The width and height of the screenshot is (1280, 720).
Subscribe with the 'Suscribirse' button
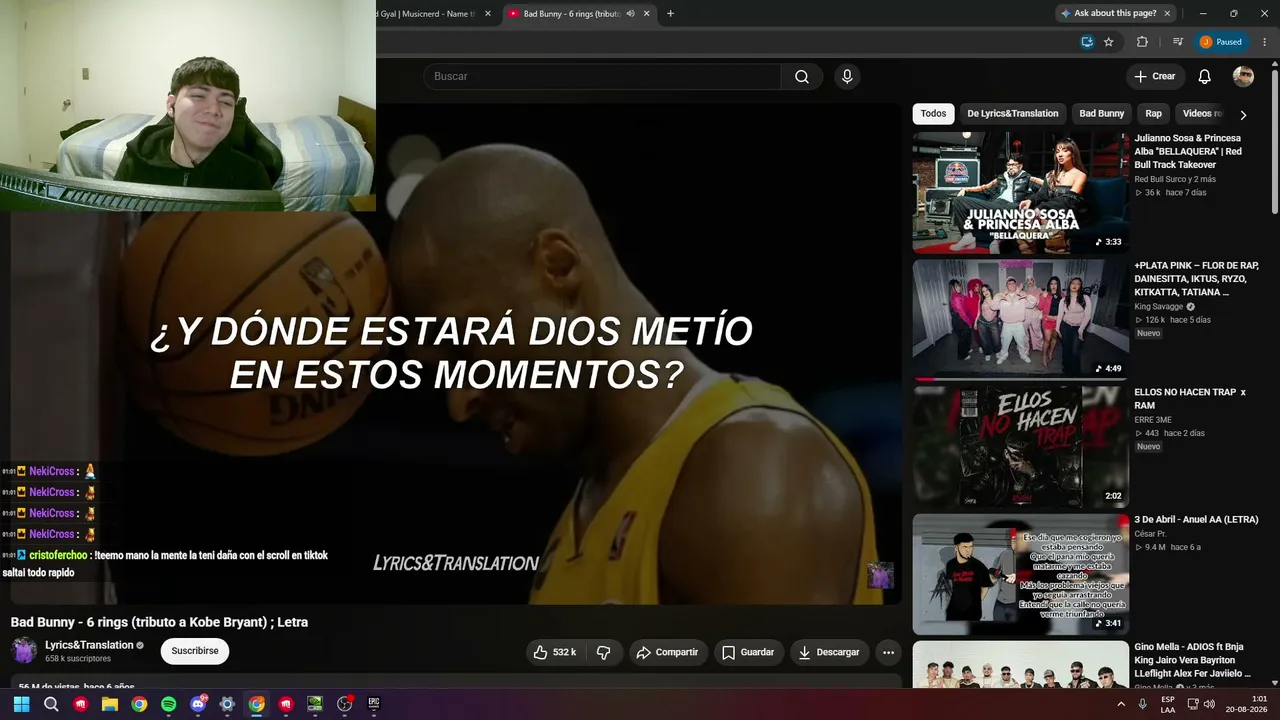click(194, 651)
